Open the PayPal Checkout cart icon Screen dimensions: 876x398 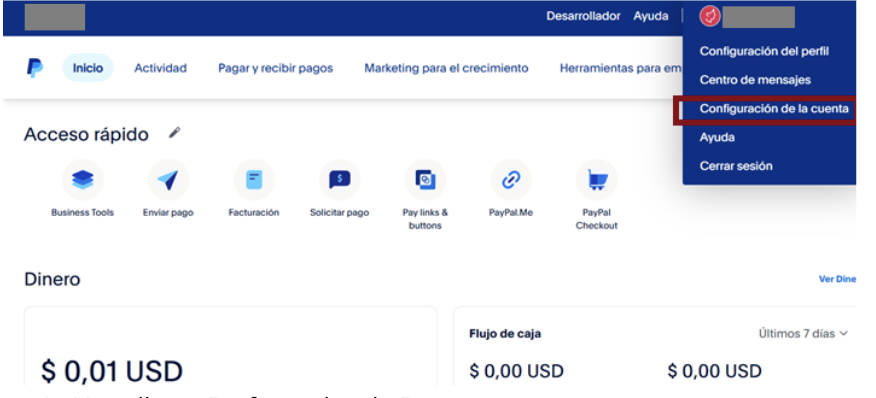point(597,180)
